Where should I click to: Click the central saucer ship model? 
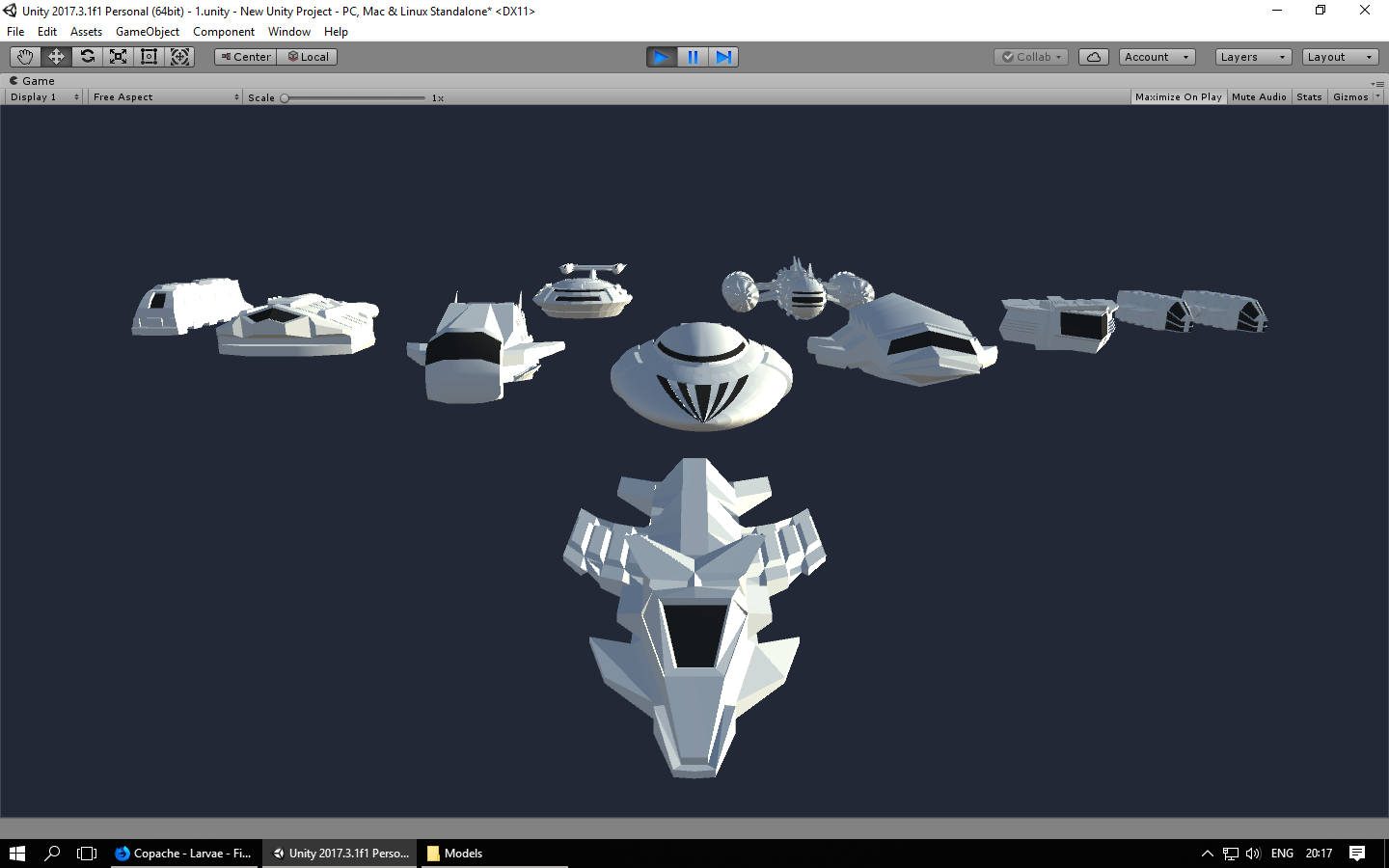[701, 376]
